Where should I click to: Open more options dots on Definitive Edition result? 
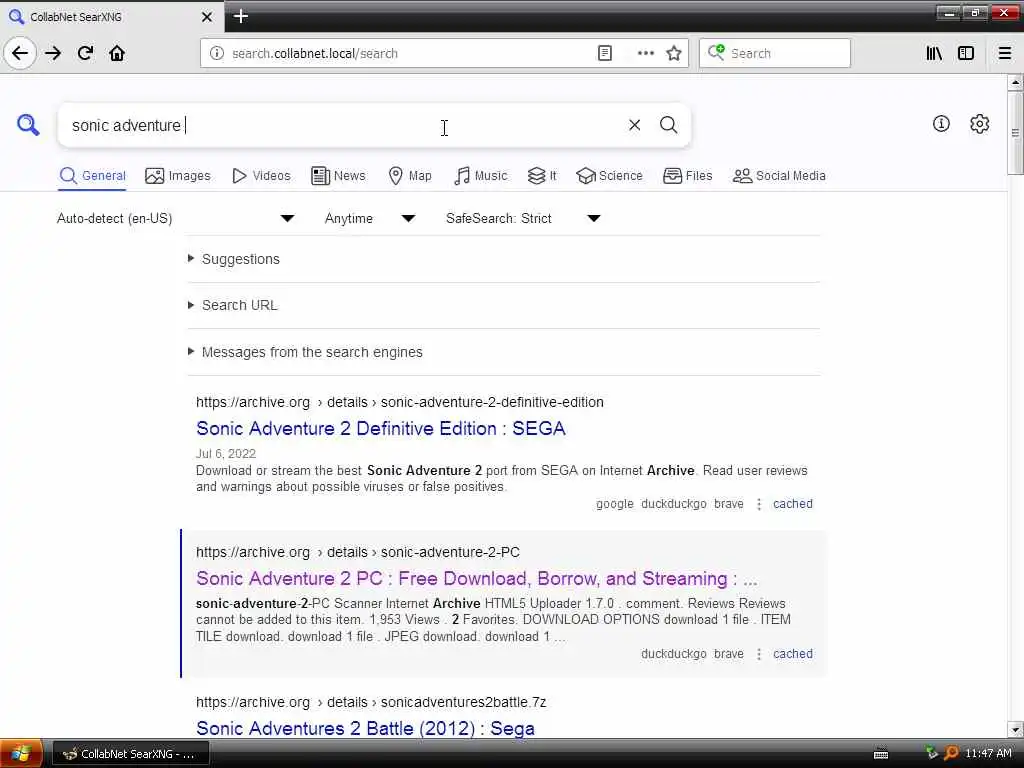coord(759,504)
